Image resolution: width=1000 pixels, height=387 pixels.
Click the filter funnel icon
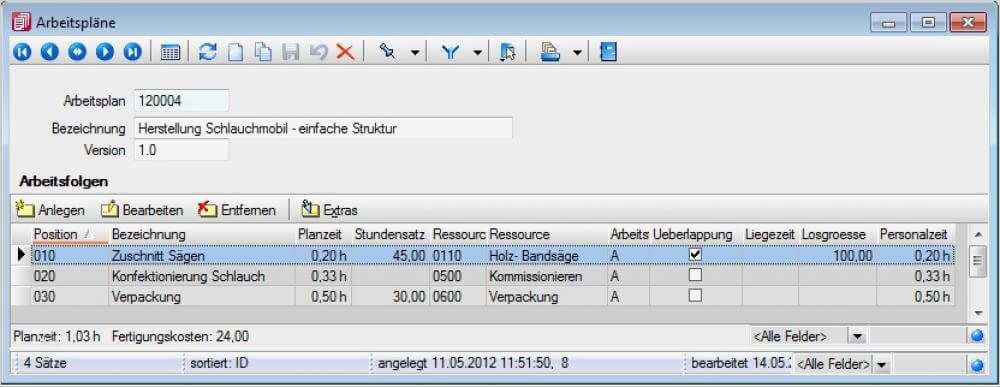coord(451,52)
